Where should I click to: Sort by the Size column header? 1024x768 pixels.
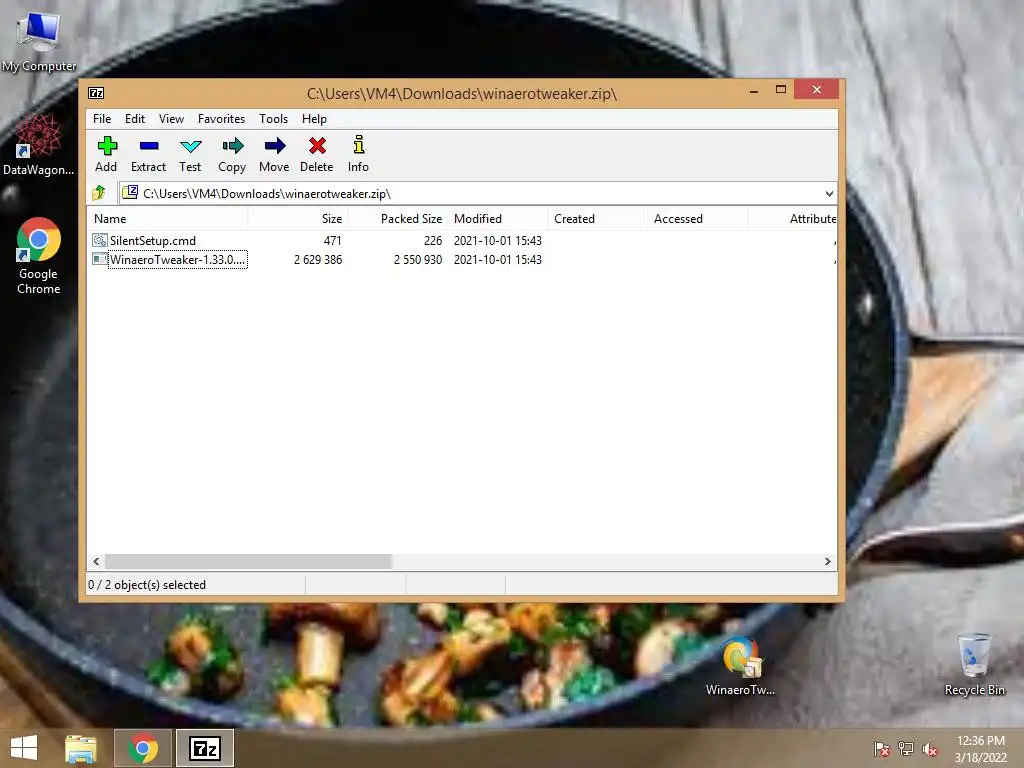point(297,219)
